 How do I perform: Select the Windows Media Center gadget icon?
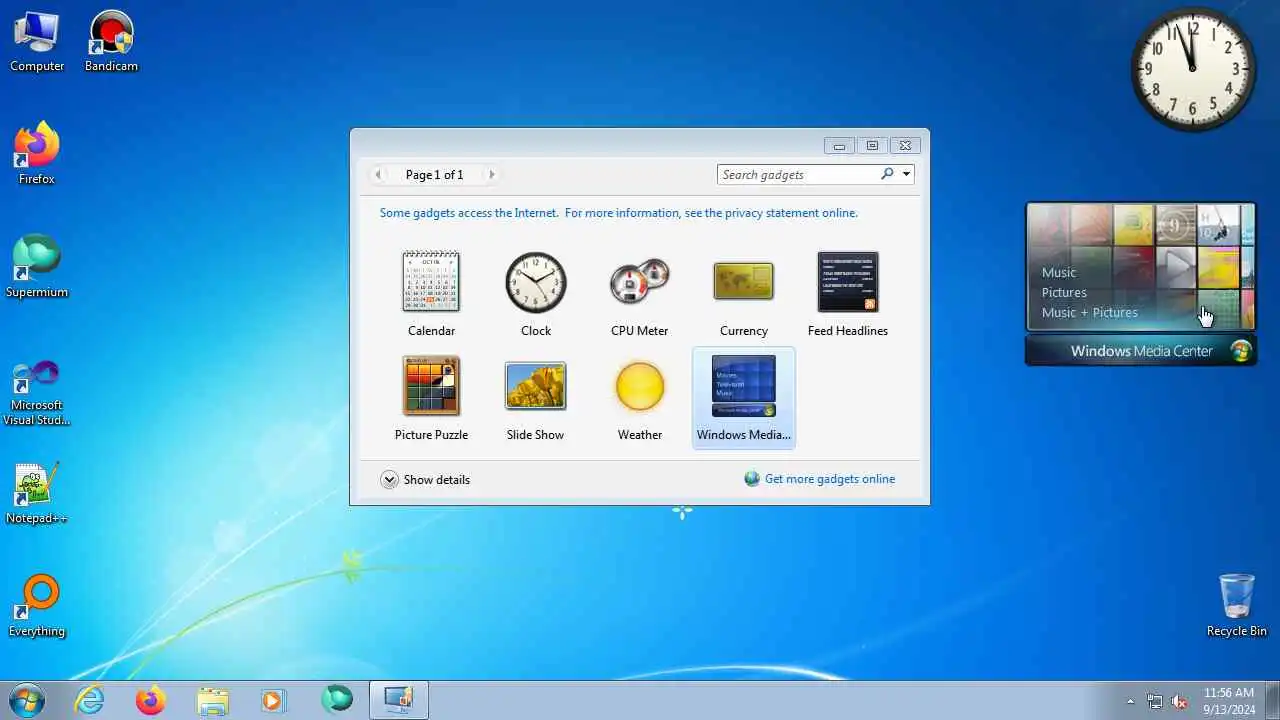tap(744, 386)
